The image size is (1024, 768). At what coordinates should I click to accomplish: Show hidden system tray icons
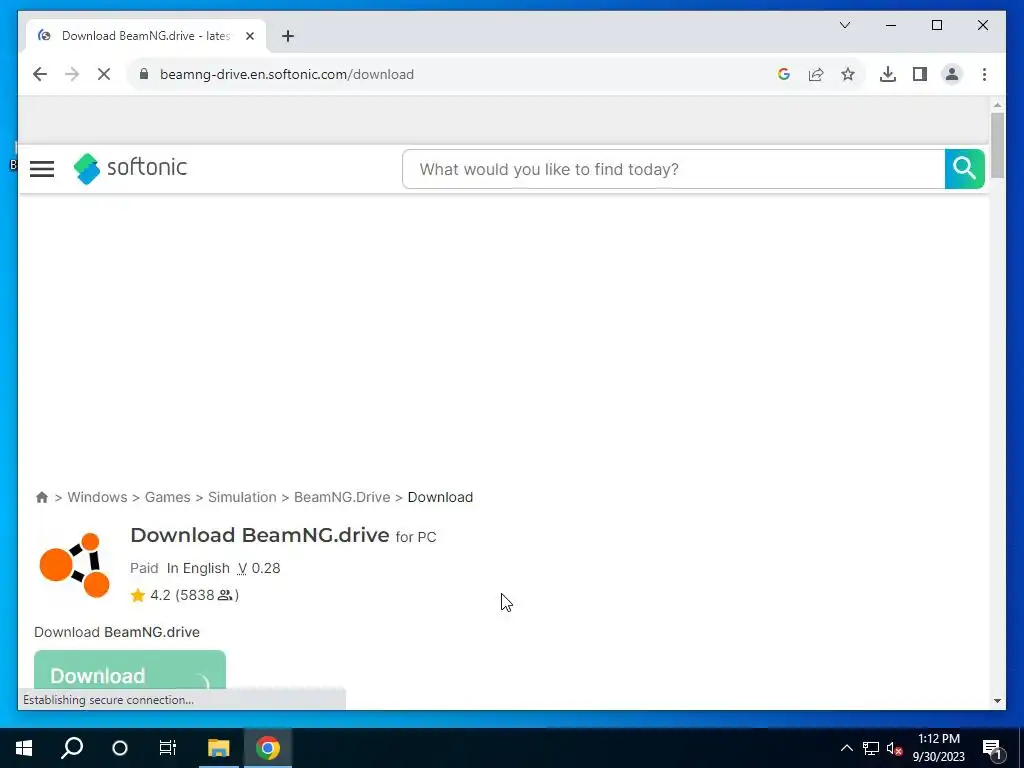point(846,748)
